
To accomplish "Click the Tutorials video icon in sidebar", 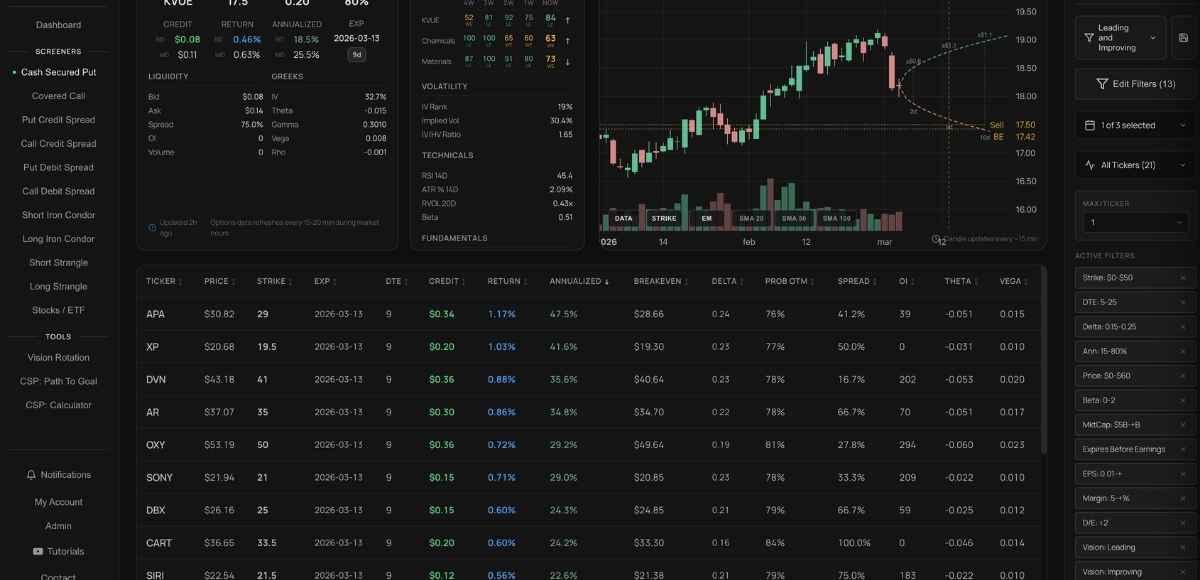I will [38, 552].
